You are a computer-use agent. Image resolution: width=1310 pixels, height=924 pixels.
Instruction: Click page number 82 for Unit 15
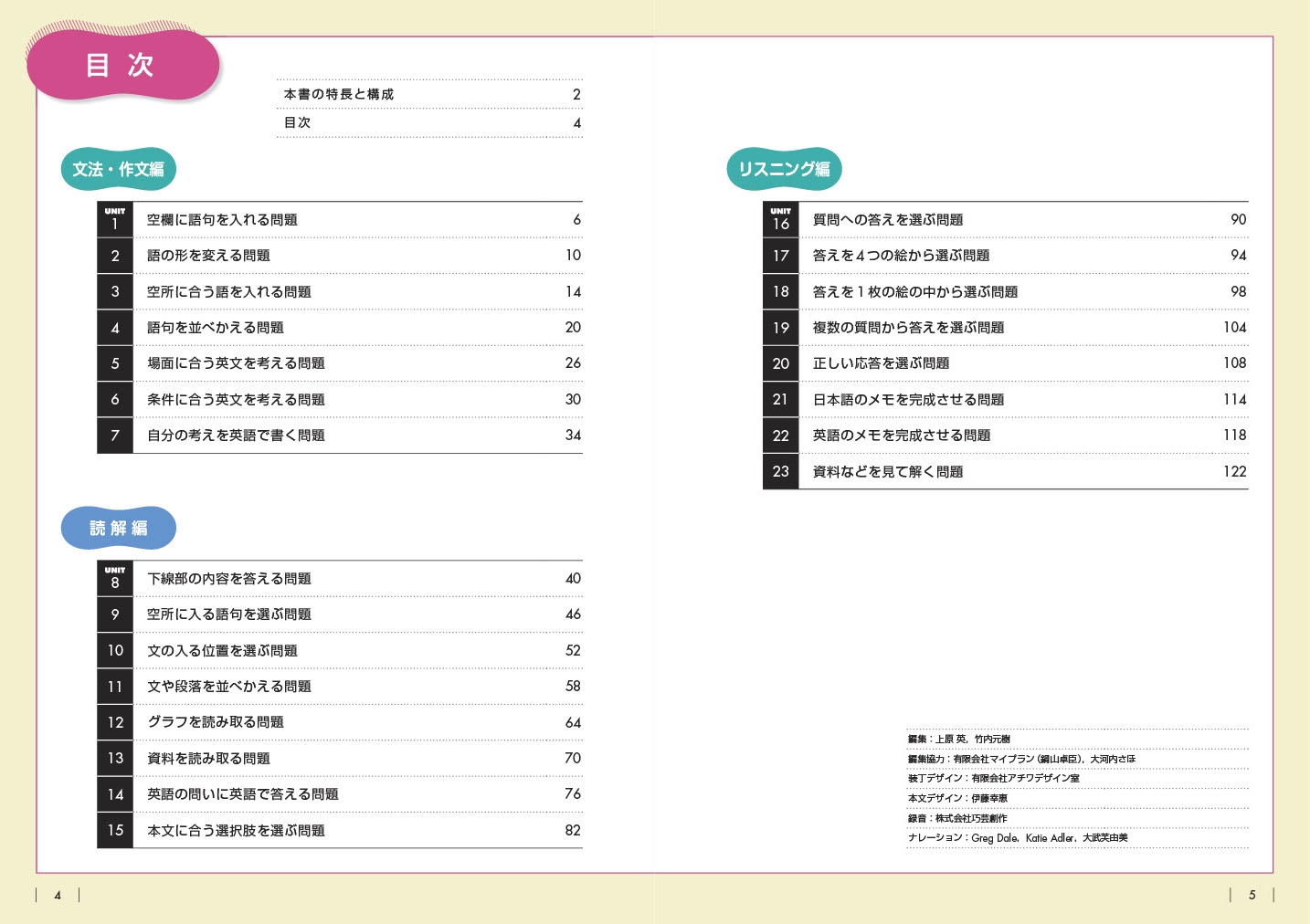tap(573, 830)
